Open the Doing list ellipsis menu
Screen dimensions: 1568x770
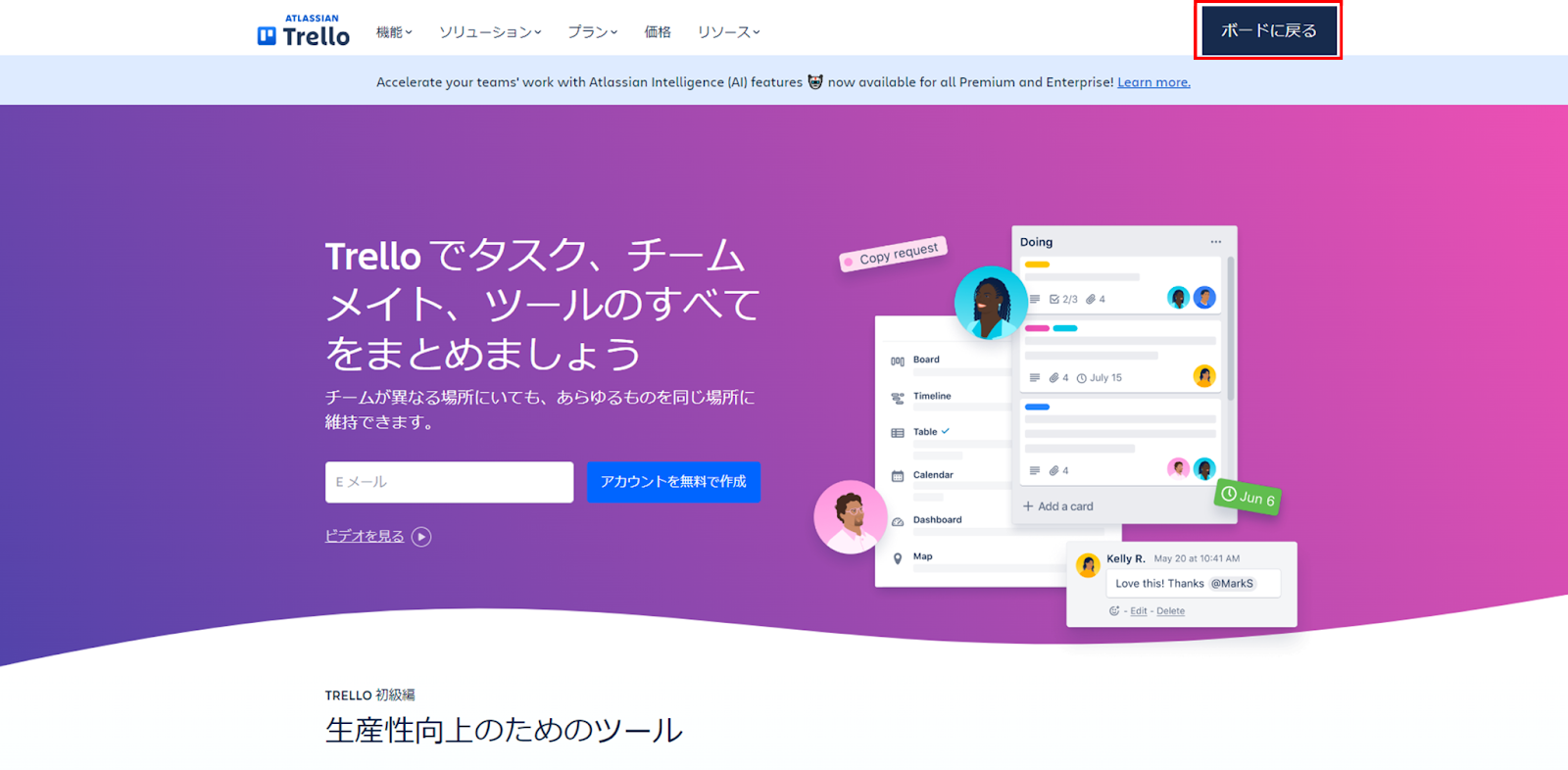(x=1215, y=242)
